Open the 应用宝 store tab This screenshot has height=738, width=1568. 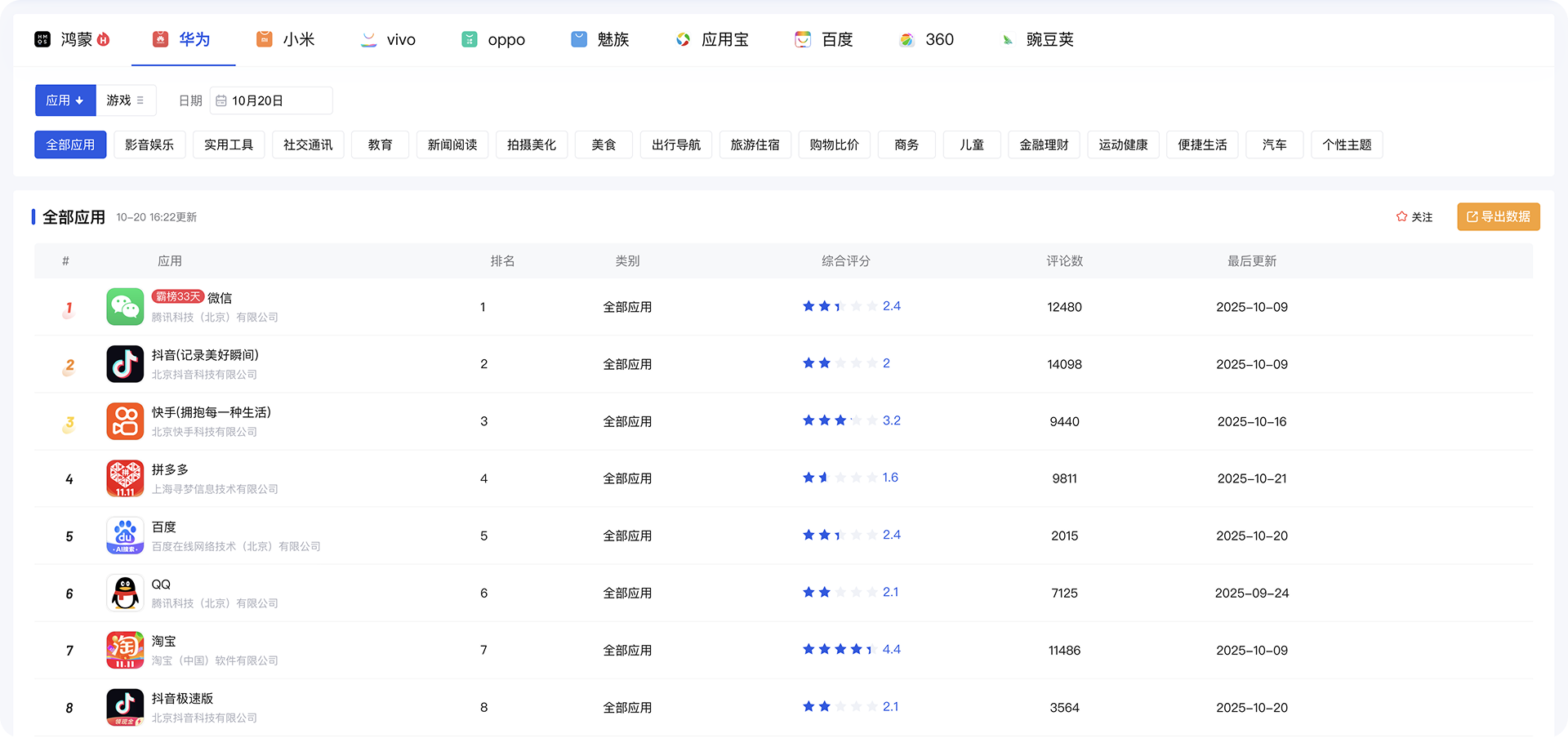712,39
